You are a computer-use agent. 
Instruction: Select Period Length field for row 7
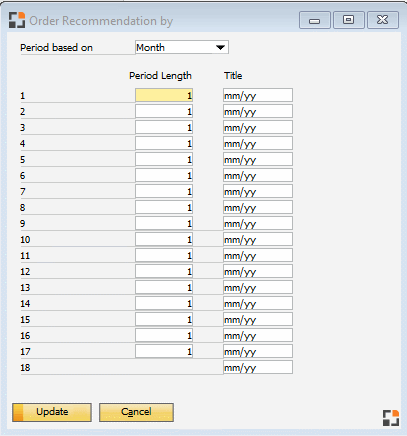point(164,191)
